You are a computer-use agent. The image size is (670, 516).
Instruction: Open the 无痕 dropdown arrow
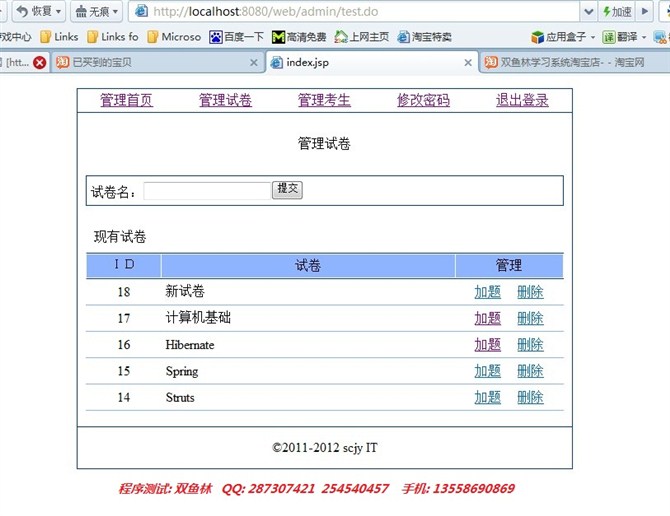tap(115, 12)
